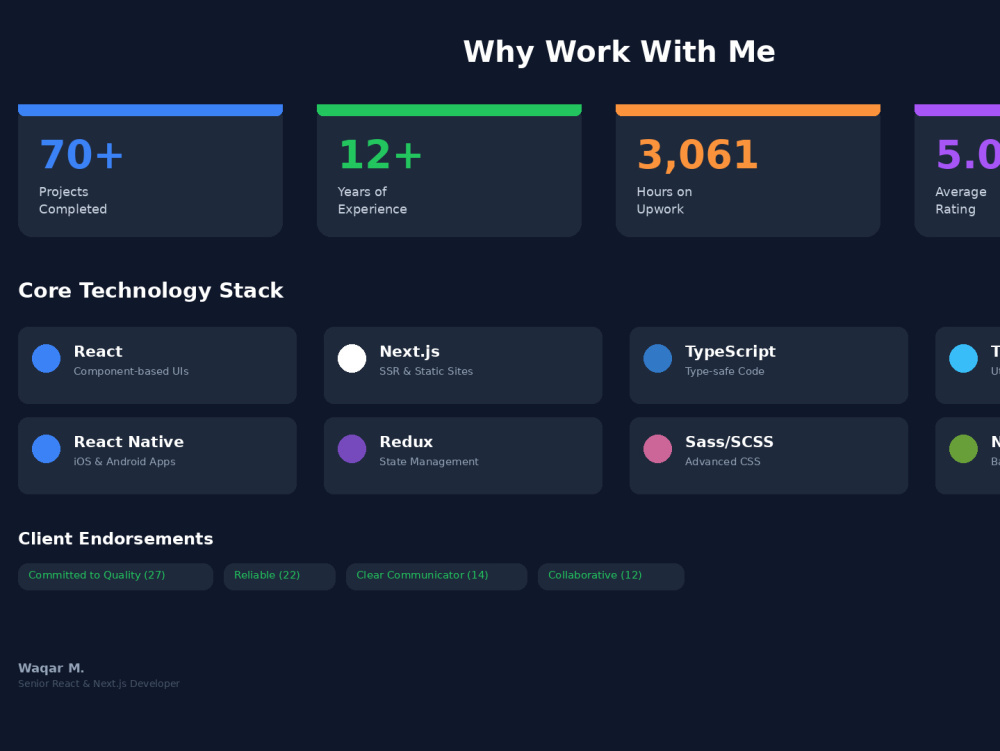The height and width of the screenshot is (751, 1000).
Task: Click the State Management subtitle
Action: point(429,462)
